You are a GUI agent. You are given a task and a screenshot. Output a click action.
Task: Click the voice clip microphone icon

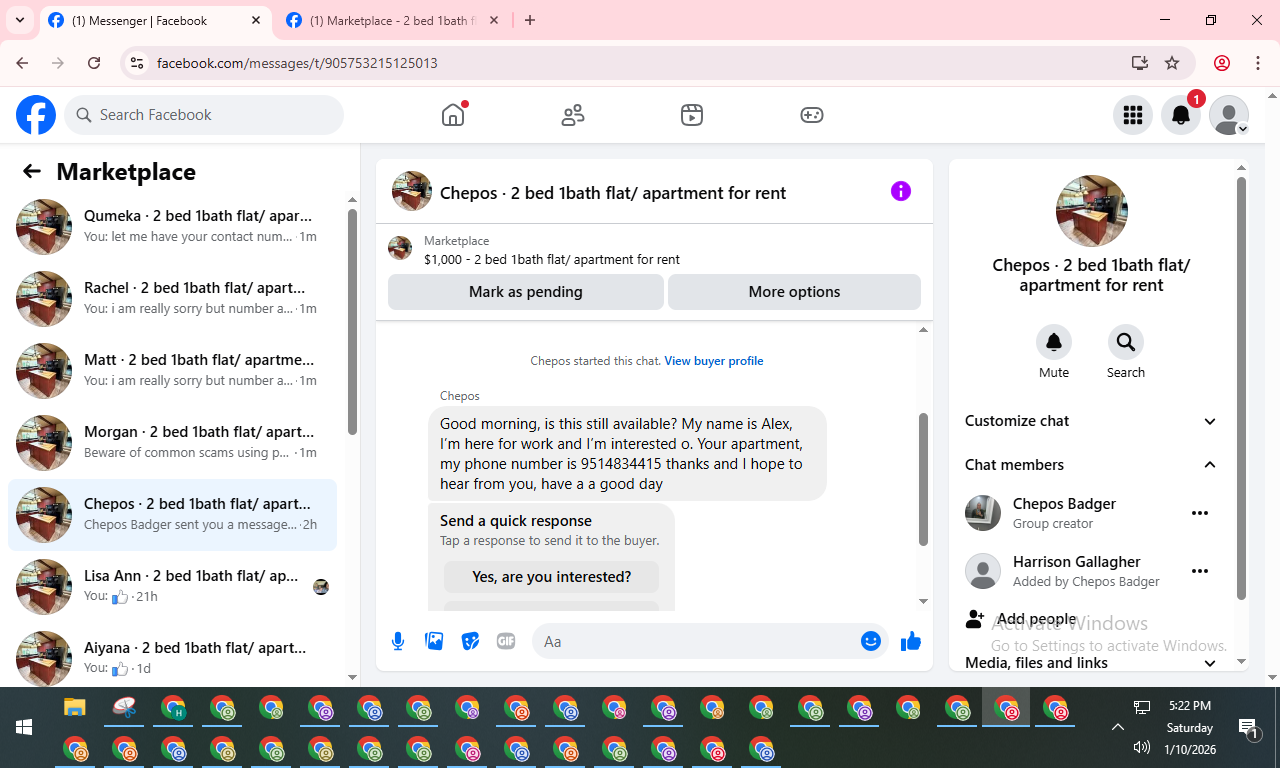pos(398,641)
